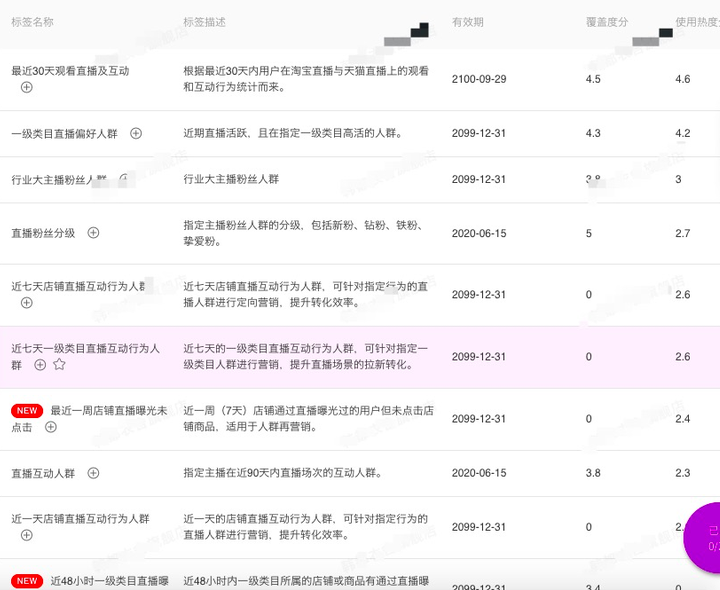This screenshot has height=590, width=720.
Task: Click description 近期直播活跃、且在指定一级类目高活的人群
Action: (293, 133)
